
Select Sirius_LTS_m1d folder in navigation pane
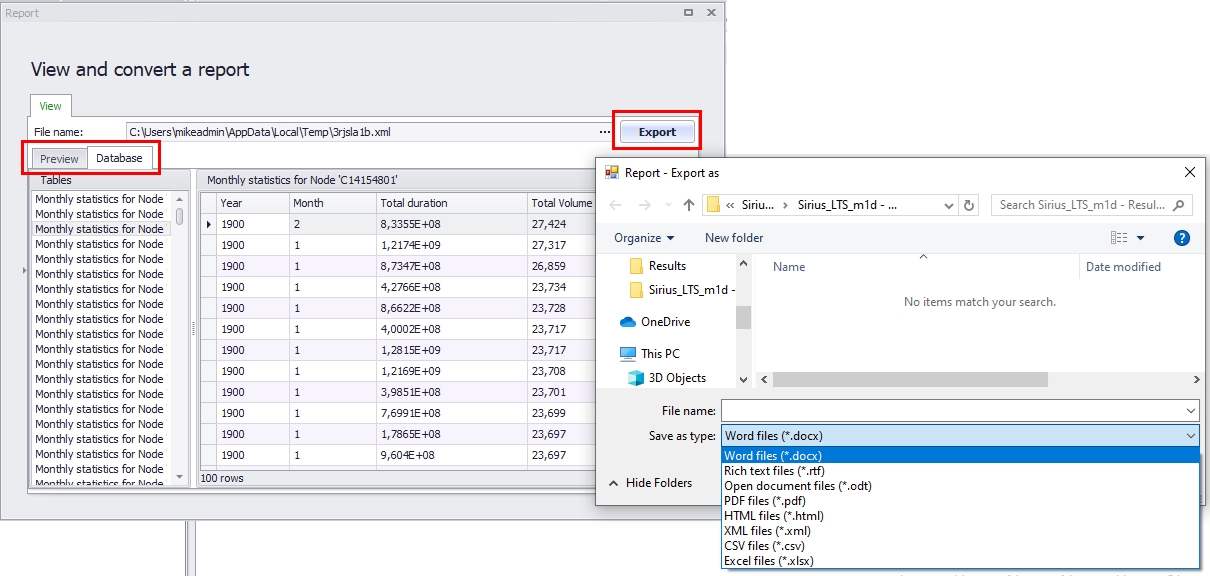[681, 290]
